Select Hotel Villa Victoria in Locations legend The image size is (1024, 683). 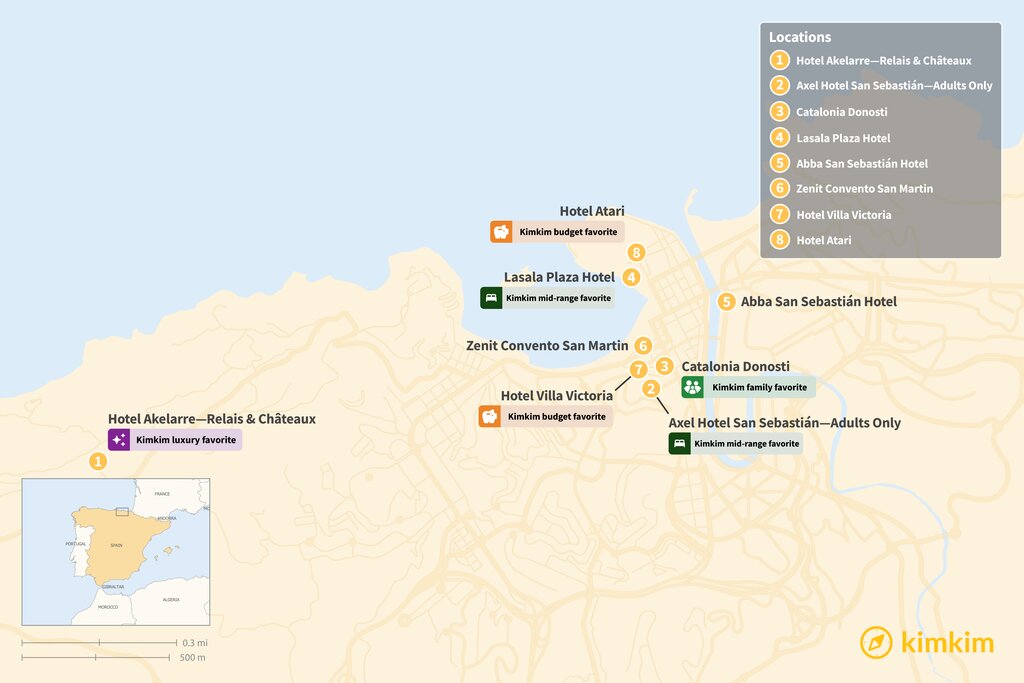tap(843, 214)
